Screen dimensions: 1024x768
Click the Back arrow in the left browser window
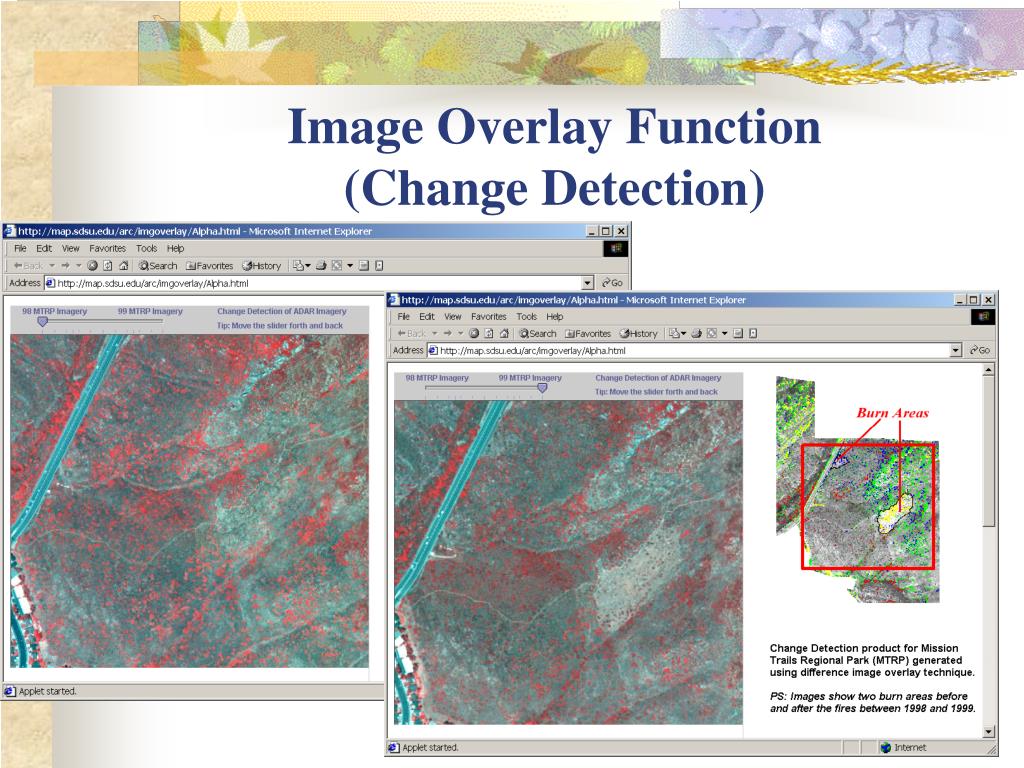point(28,266)
